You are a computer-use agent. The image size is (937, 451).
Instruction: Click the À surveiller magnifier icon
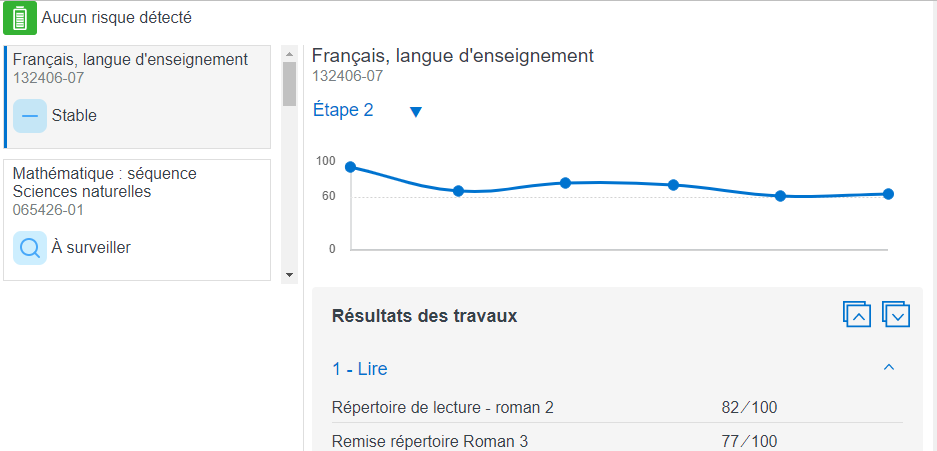(x=30, y=247)
